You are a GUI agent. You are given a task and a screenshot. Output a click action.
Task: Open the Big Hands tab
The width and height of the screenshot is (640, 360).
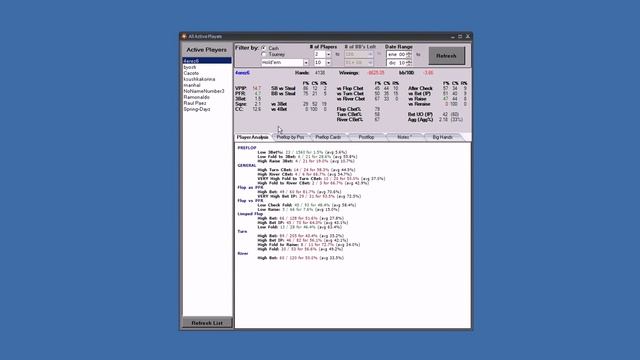point(442,137)
